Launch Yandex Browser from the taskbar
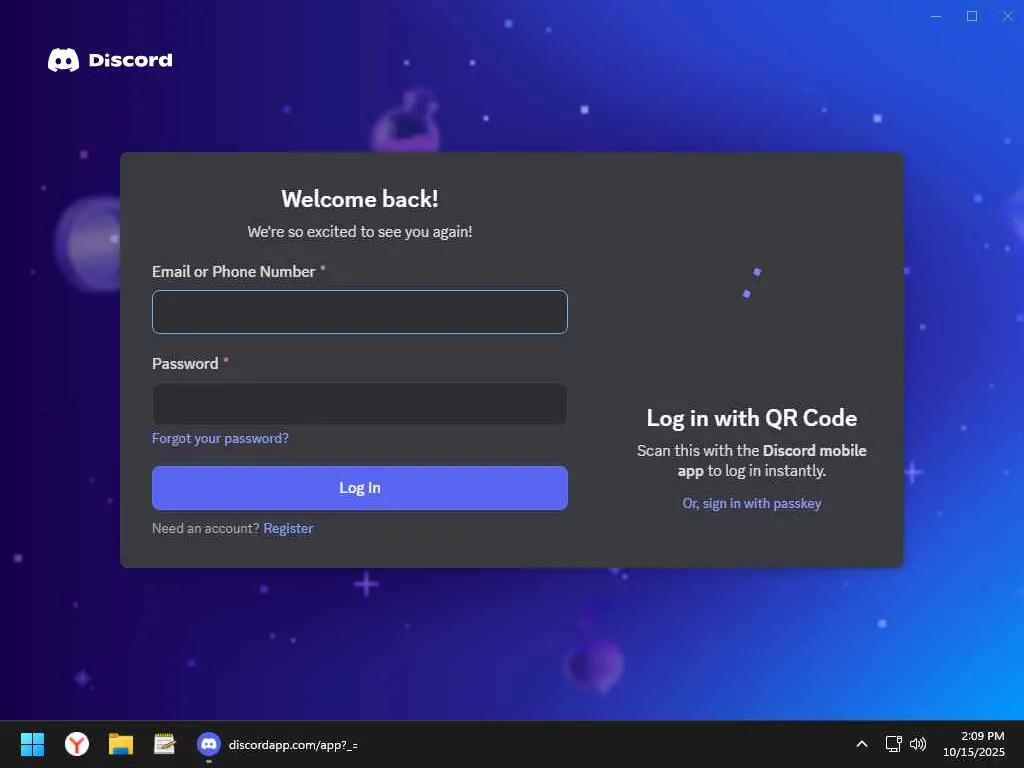Image resolution: width=1024 pixels, height=768 pixels. tap(76, 744)
